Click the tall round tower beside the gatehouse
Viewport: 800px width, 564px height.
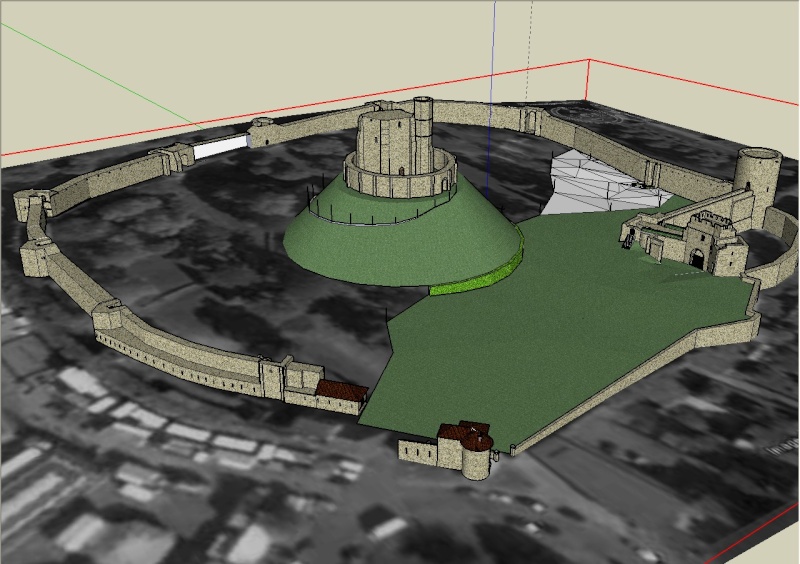[x=757, y=186]
